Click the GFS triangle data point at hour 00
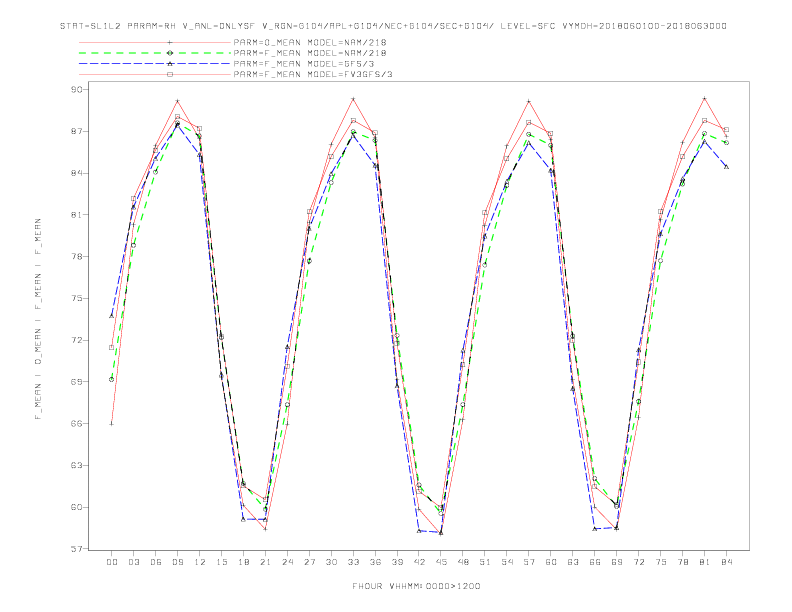792x612 pixels. coord(112,316)
